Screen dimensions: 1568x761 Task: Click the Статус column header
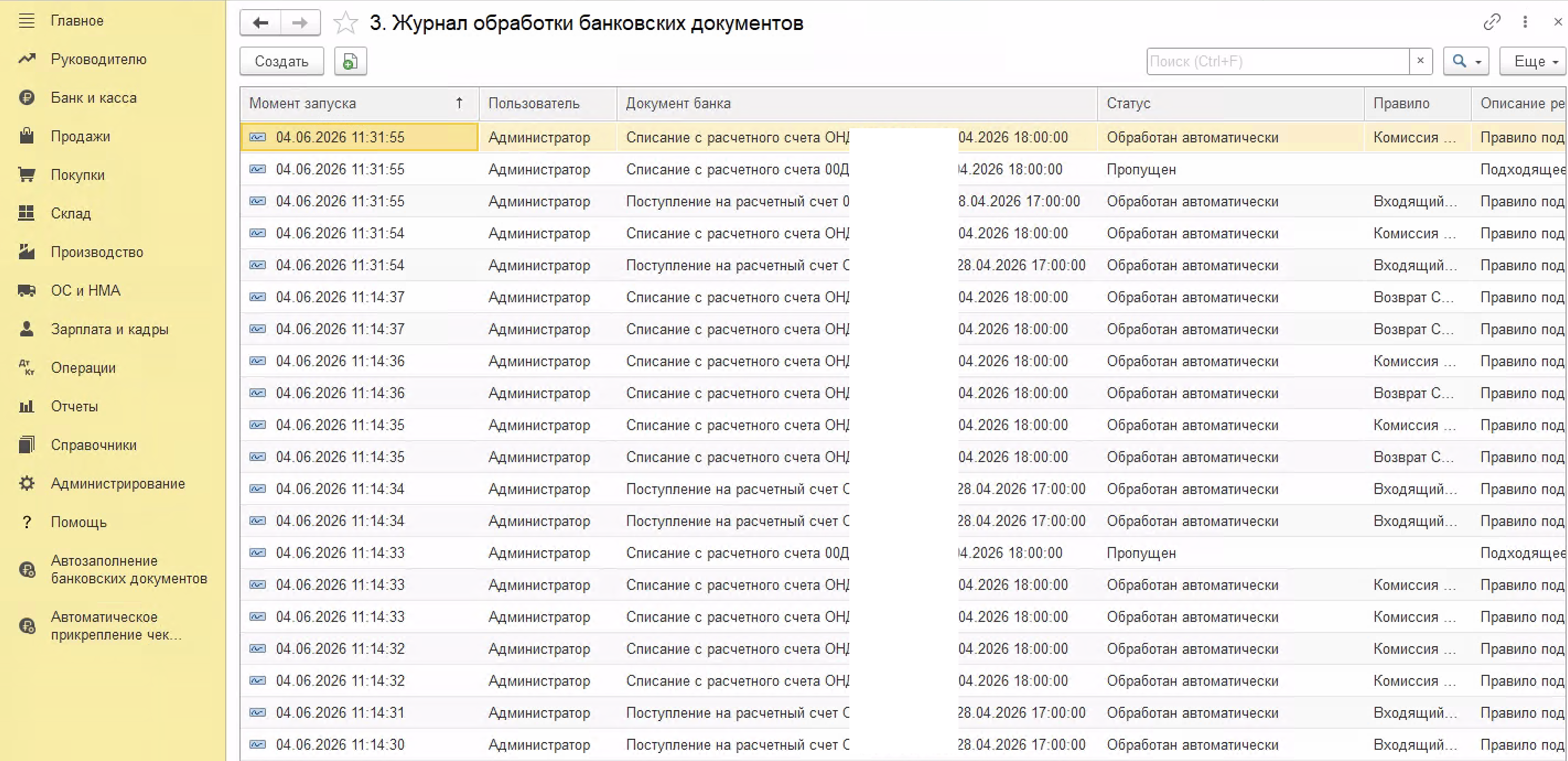1230,104
